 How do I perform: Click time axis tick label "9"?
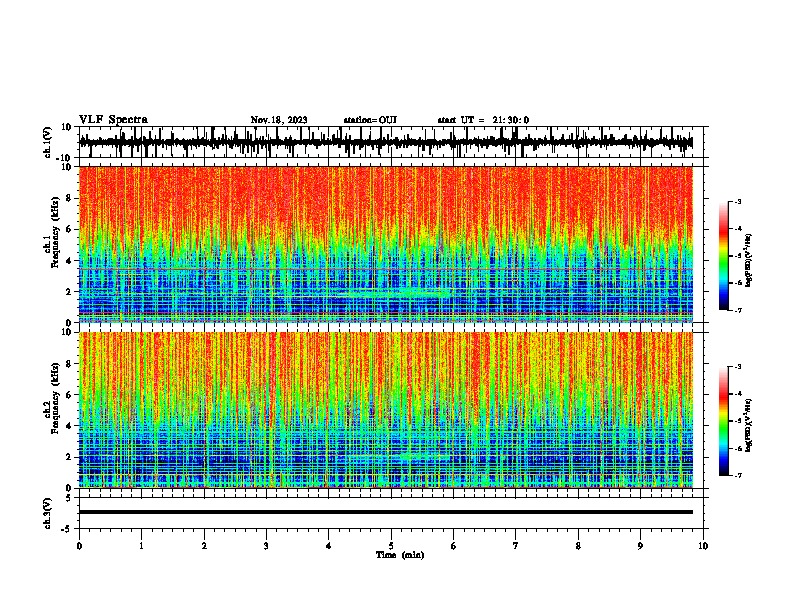640,545
